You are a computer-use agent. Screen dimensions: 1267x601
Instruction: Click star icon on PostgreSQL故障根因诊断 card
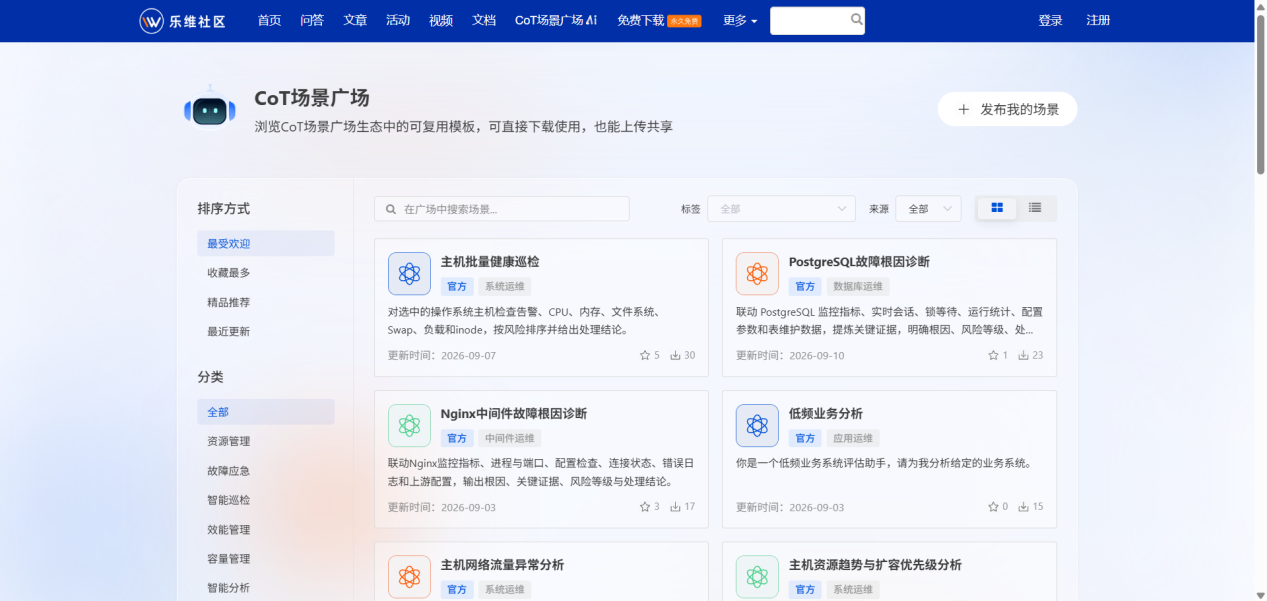993,355
